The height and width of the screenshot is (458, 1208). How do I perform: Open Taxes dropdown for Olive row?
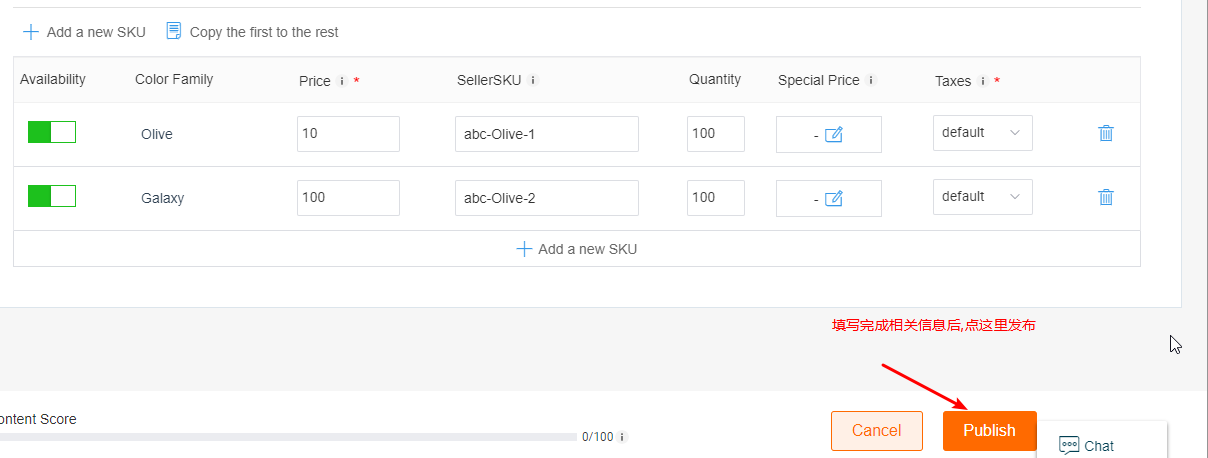point(983,133)
